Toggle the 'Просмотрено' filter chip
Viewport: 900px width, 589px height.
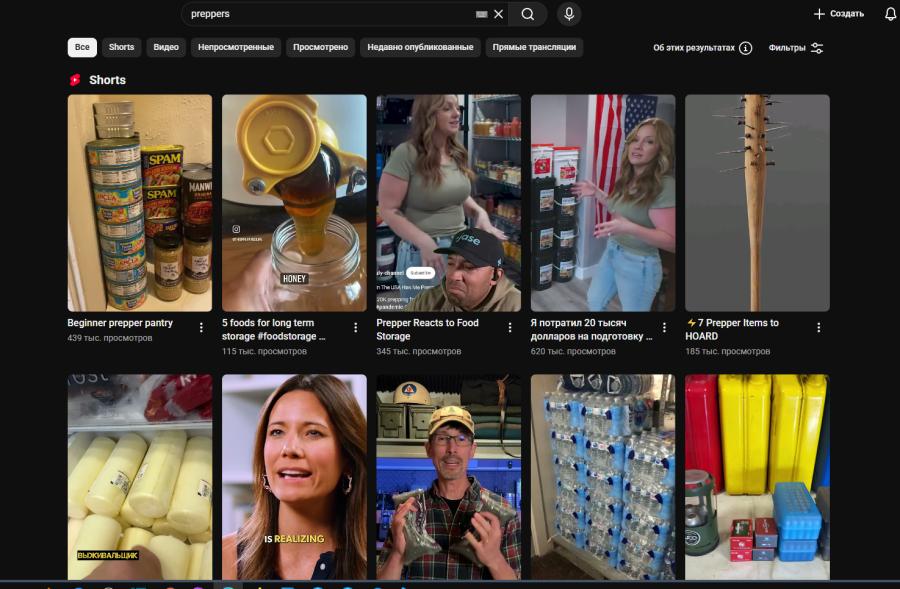point(320,47)
